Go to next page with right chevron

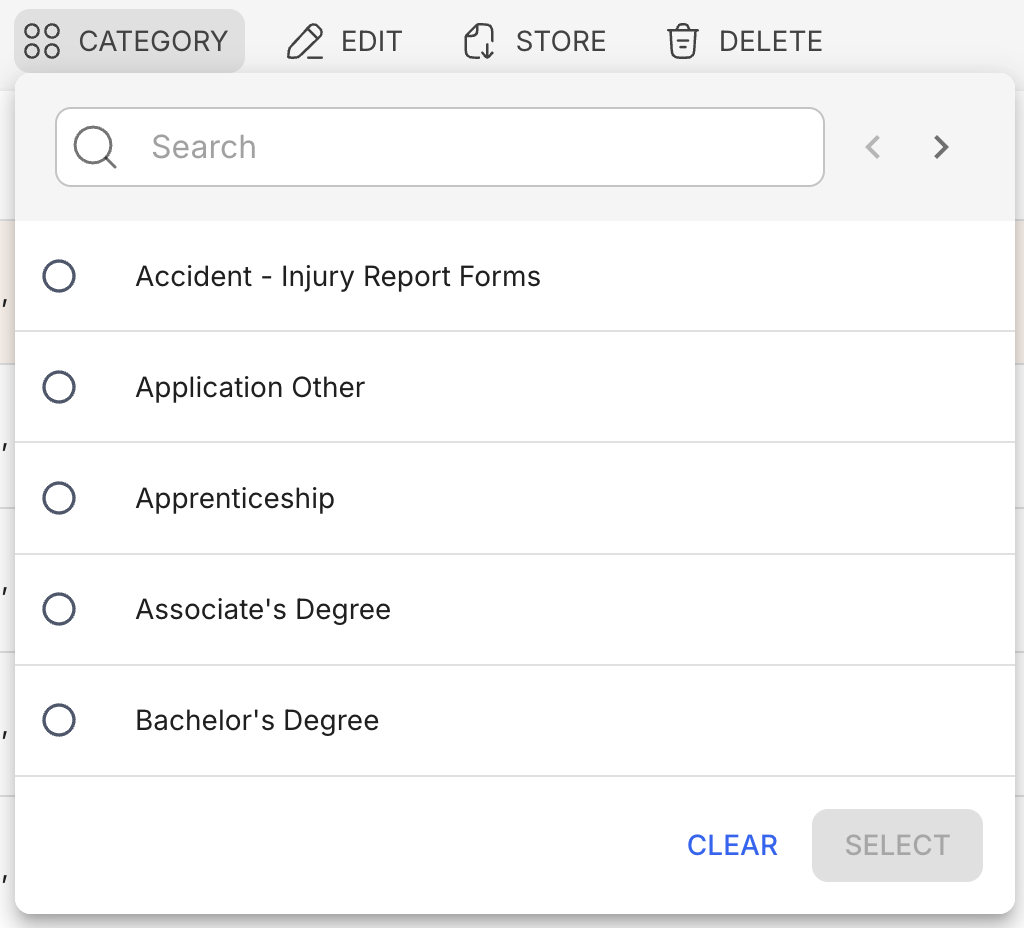pyautogui.click(x=940, y=147)
